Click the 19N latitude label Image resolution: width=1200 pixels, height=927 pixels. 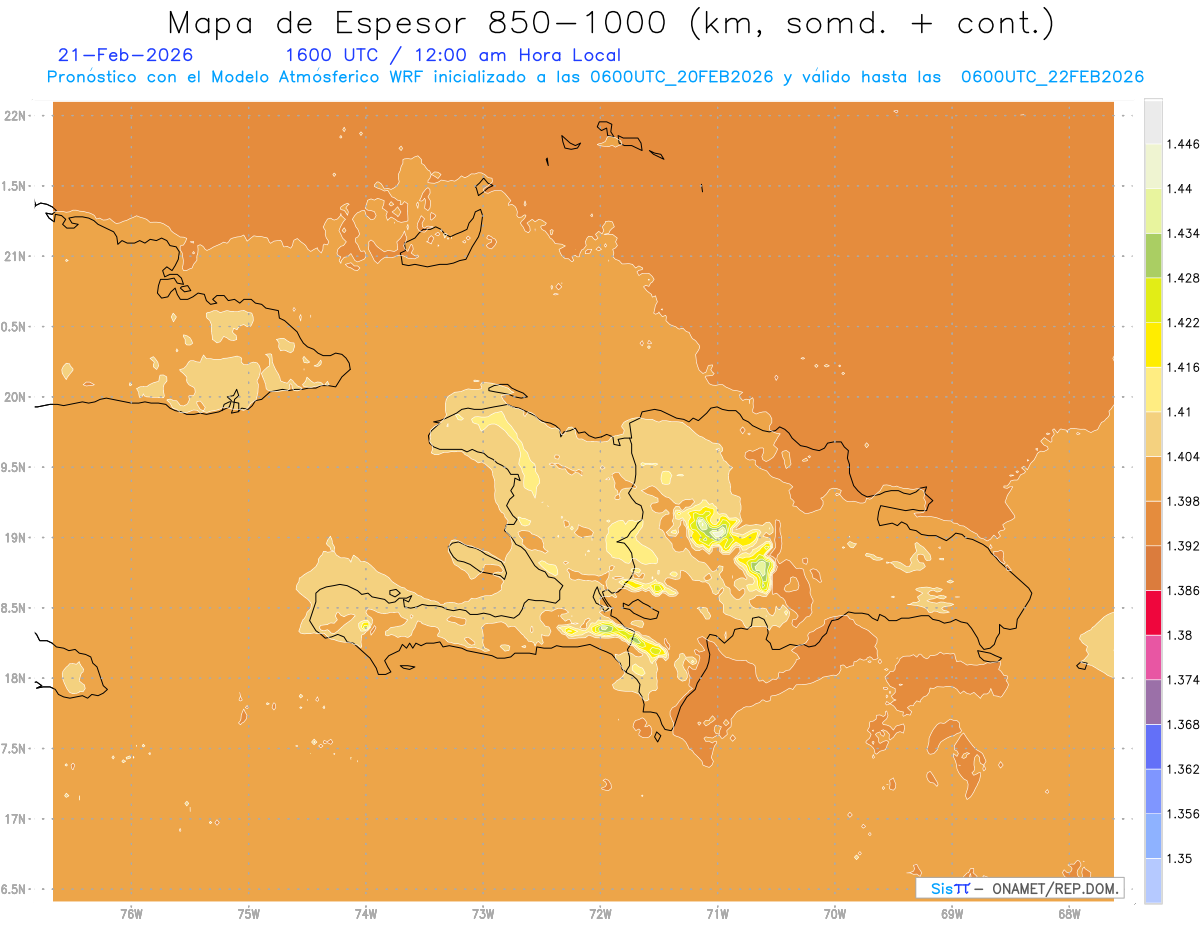(x=17, y=537)
